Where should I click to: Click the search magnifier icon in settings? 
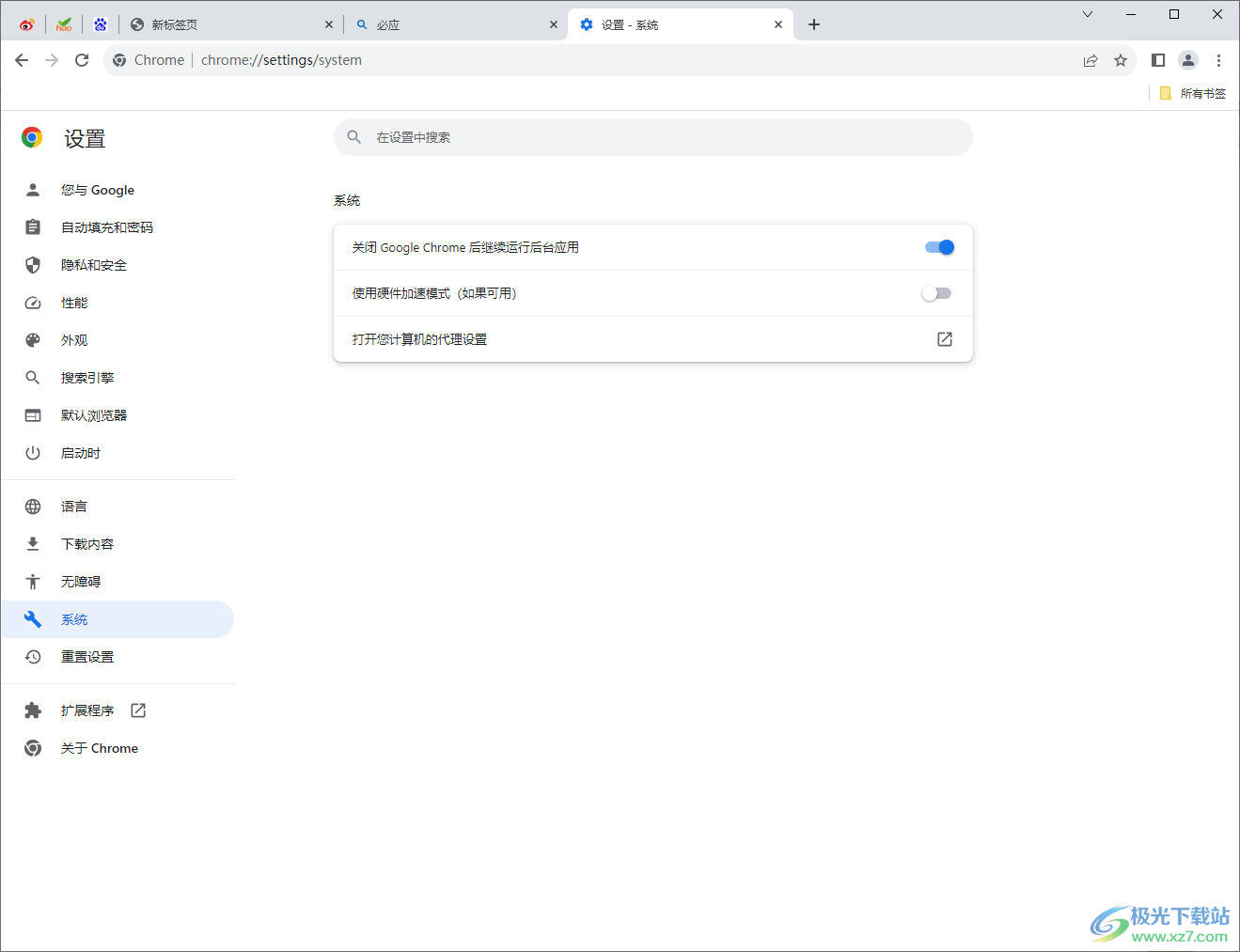click(x=354, y=137)
